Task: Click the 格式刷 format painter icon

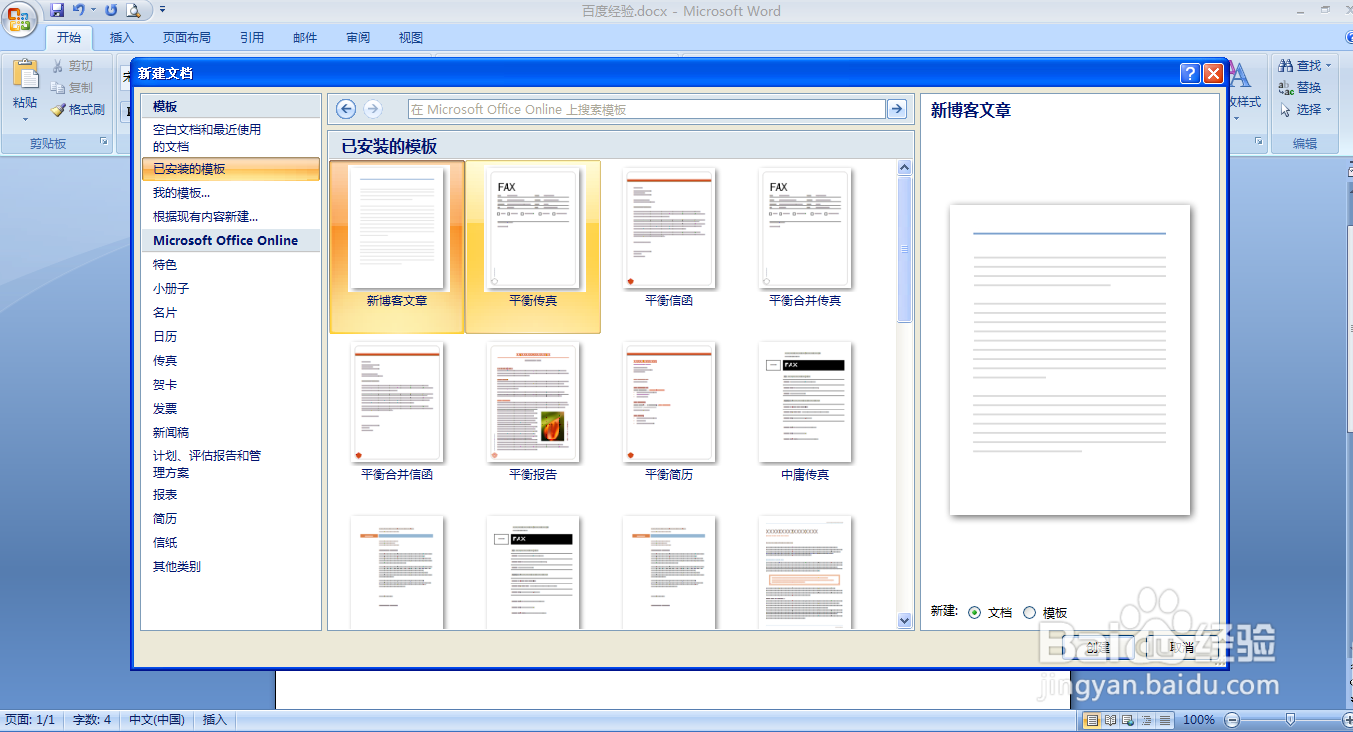Action: (x=58, y=110)
